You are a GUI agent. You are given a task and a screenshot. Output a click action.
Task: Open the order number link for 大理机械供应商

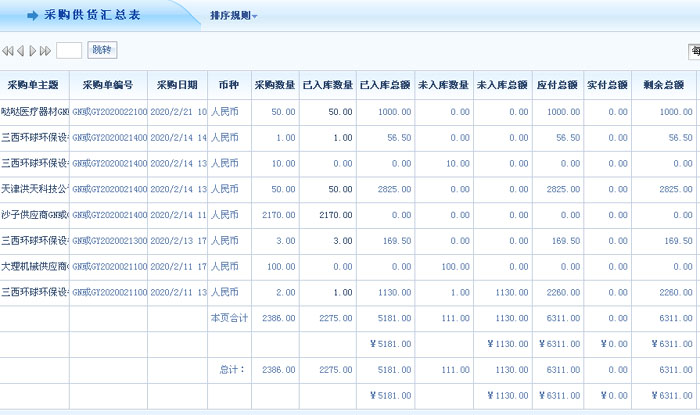pos(110,266)
